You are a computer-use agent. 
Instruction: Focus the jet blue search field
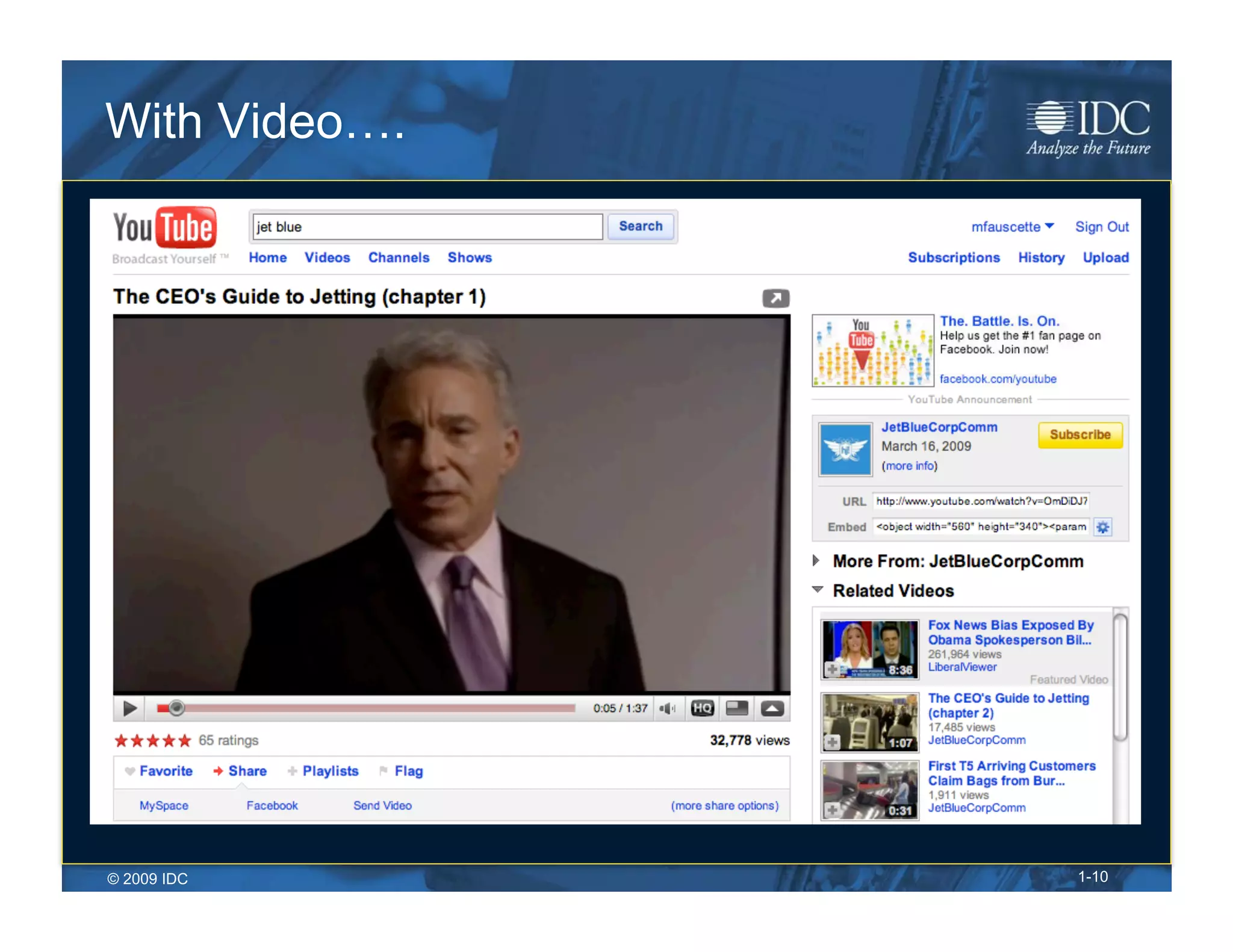427,227
